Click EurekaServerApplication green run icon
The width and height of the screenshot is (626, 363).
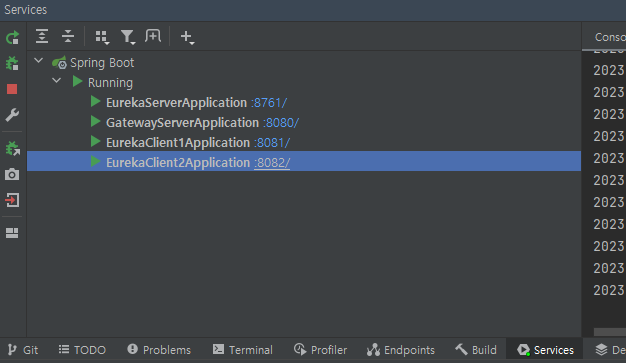point(95,101)
